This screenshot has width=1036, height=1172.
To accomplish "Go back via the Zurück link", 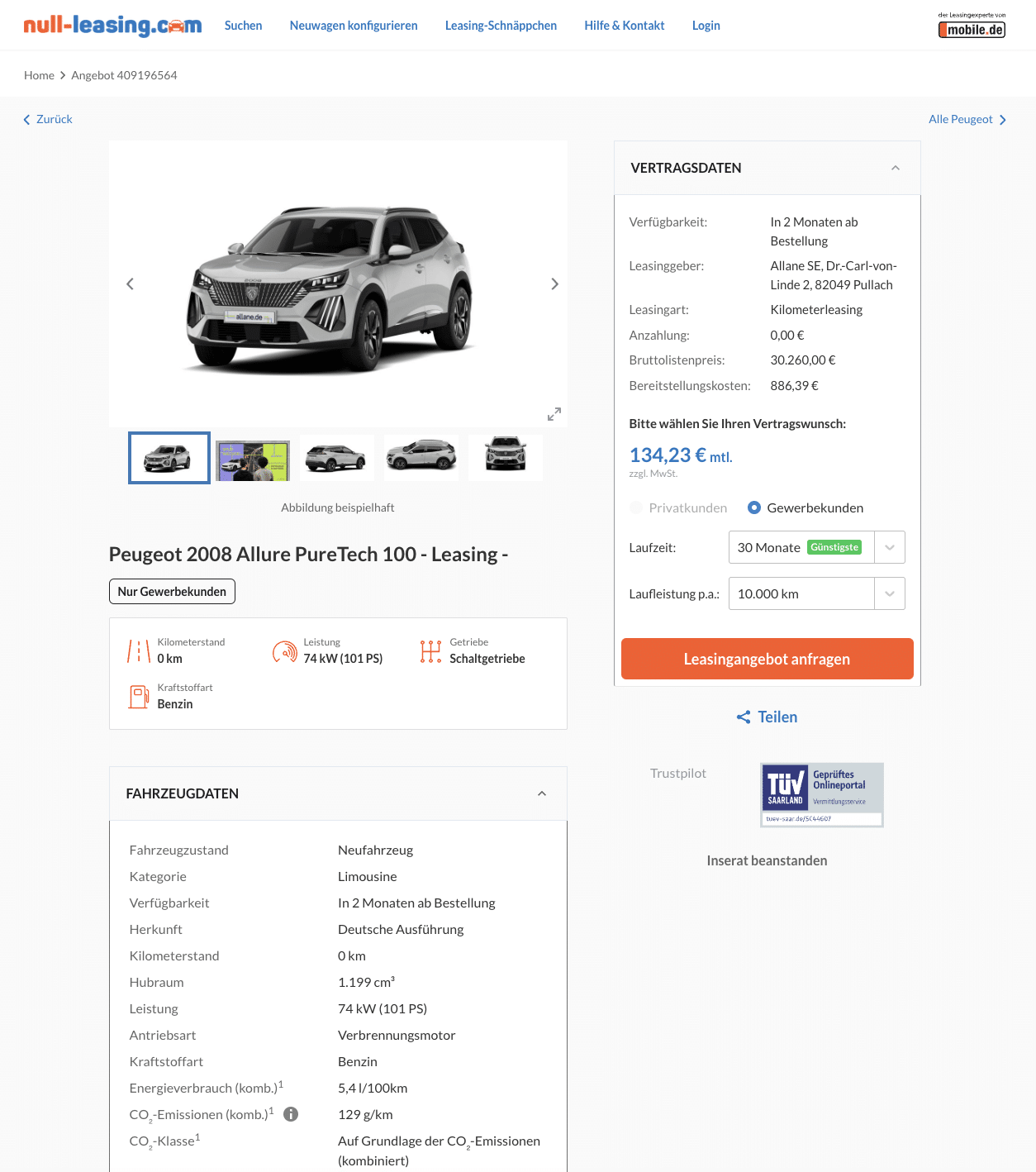I will (48, 119).
